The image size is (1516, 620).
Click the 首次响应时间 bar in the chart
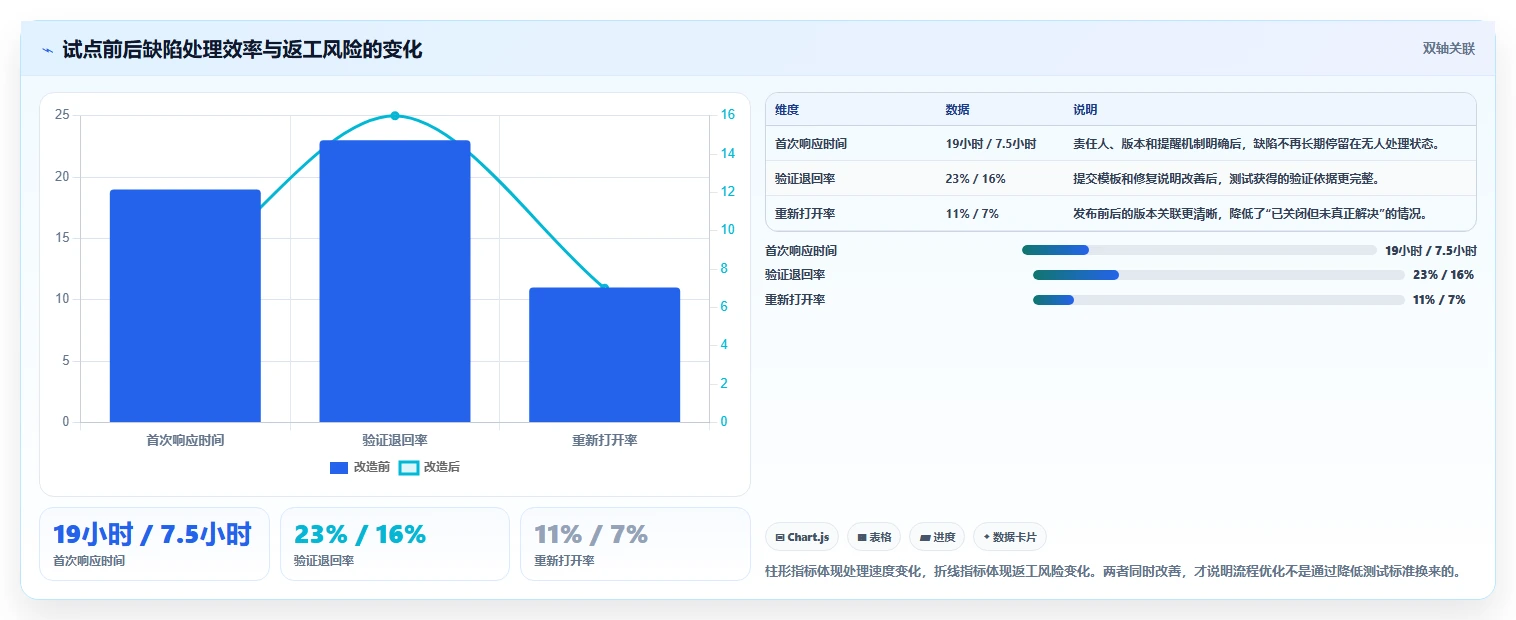tap(185, 306)
